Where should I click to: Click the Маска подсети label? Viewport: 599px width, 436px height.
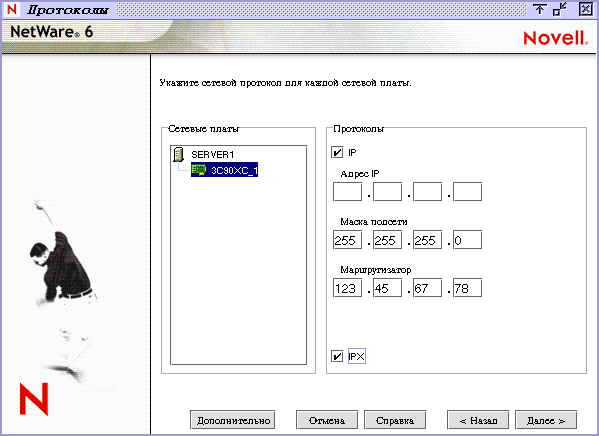pyautogui.click(x=374, y=222)
